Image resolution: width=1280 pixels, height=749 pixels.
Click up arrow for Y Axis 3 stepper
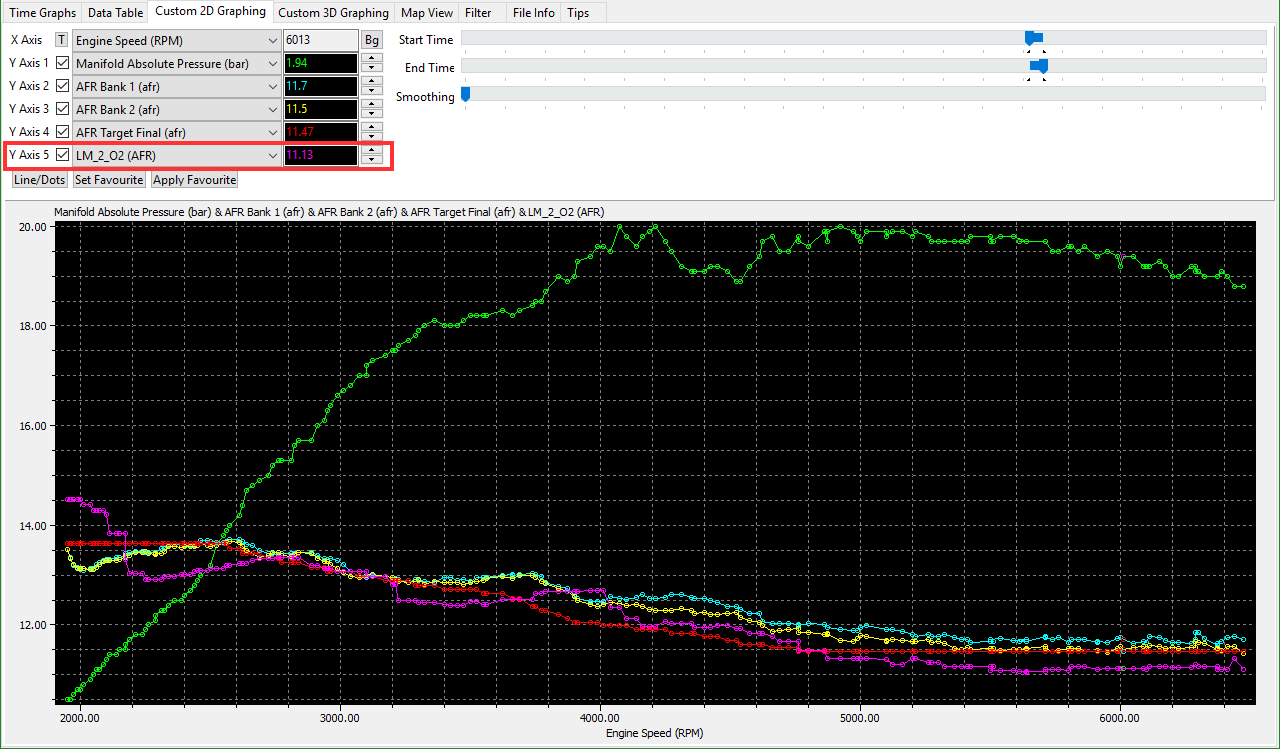pyautogui.click(x=372, y=104)
